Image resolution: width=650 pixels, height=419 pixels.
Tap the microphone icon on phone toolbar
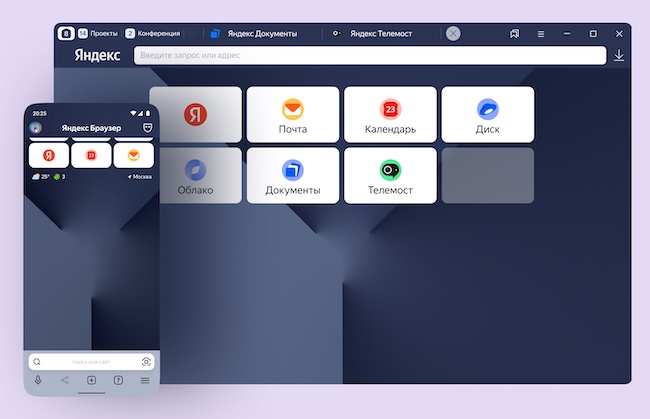click(x=38, y=380)
